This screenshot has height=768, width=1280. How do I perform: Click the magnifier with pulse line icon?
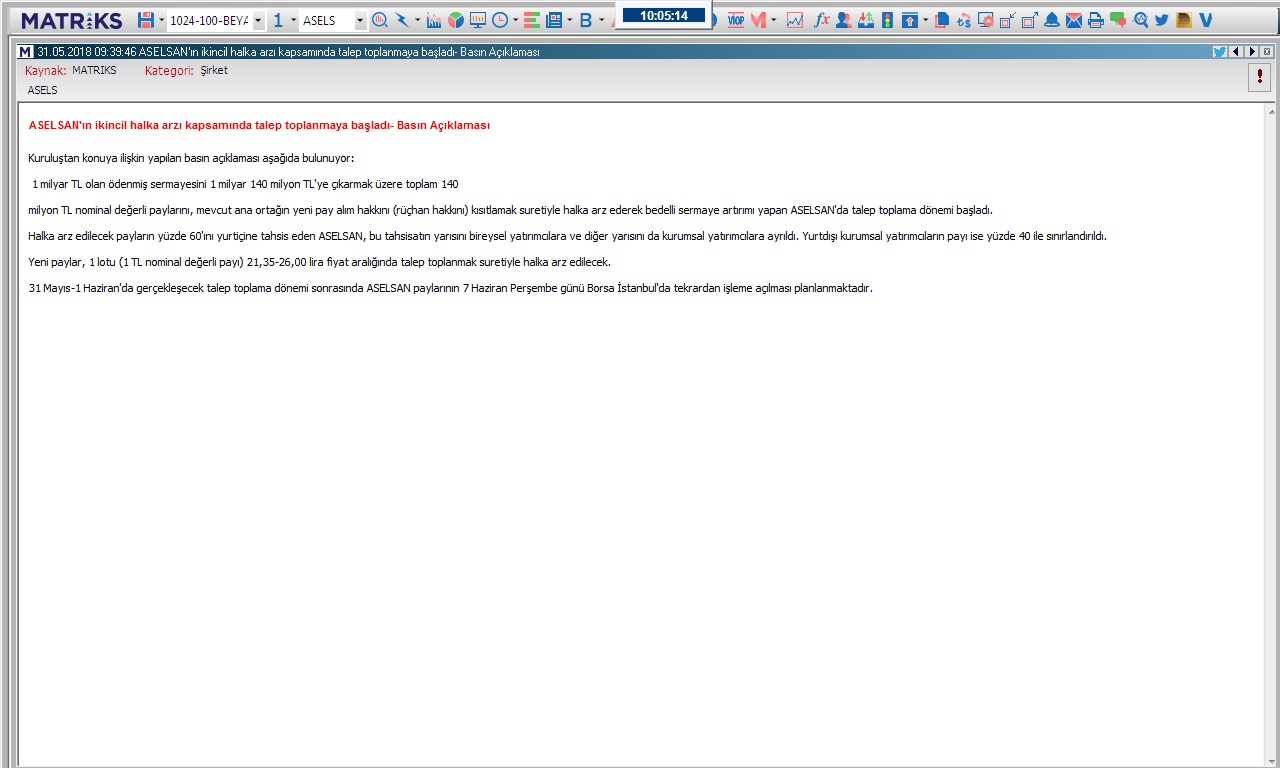coord(1140,20)
